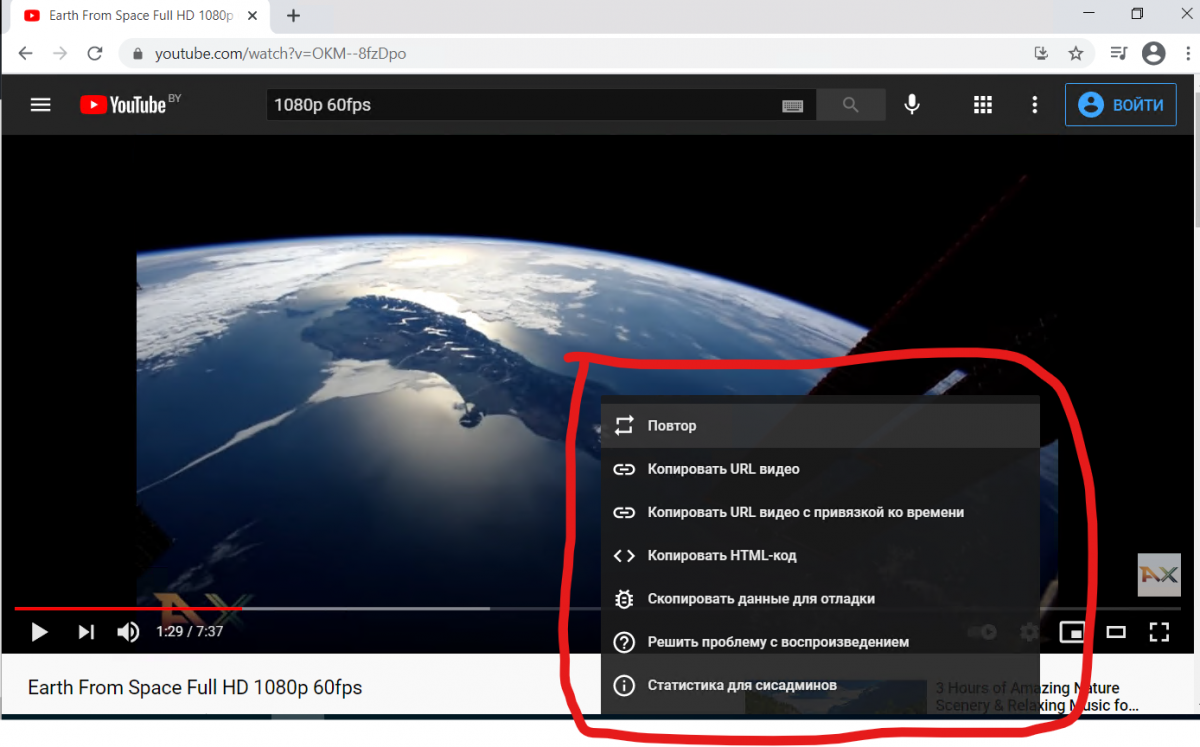This screenshot has width=1200, height=747.
Task: Select 'Повтор' in the context menu
Action: tap(672, 426)
